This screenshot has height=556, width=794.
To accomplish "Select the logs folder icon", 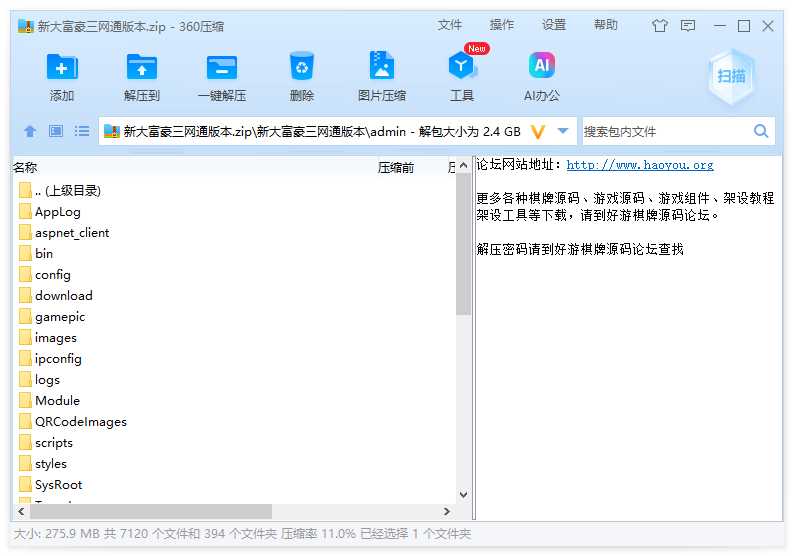I will tap(25, 379).
